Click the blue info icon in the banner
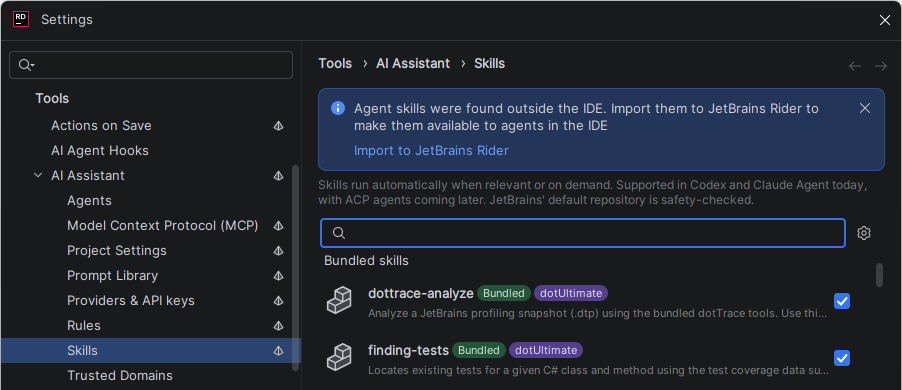Screen dimensions: 902x390 coord(338,108)
